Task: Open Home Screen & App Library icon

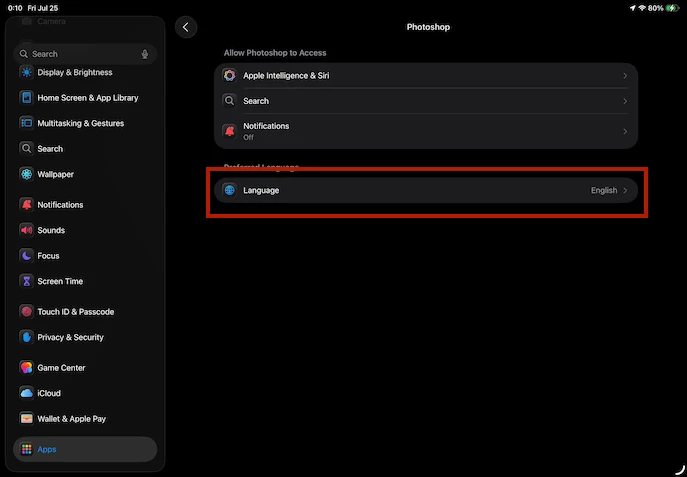Action: pyautogui.click(x=26, y=98)
